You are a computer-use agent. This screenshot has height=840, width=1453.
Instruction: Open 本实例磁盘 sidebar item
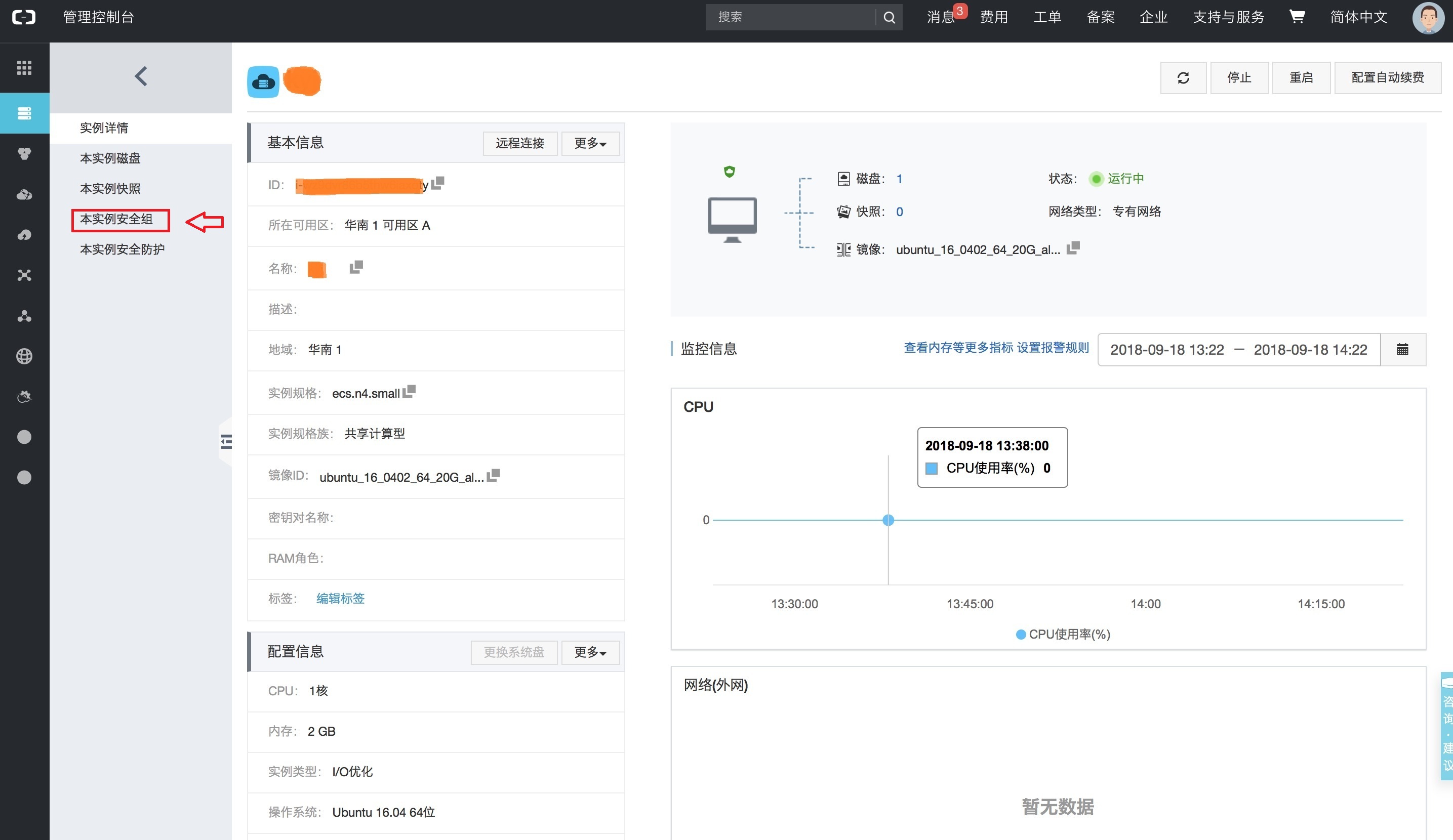(x=110, y=158)
